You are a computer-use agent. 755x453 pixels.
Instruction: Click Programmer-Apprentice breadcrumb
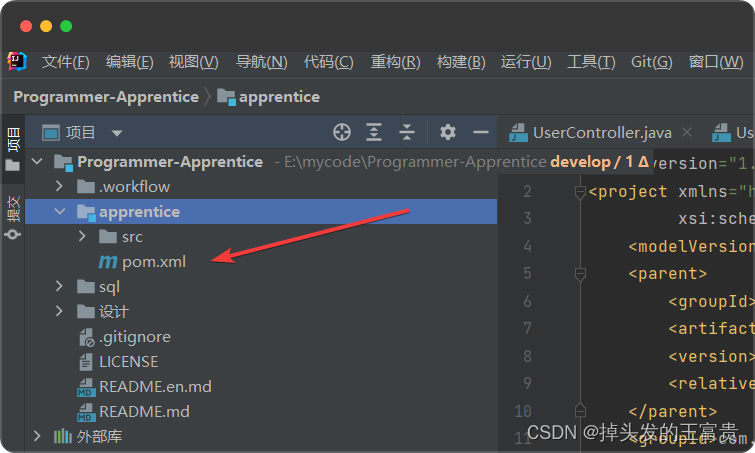[x=106, y=97]
